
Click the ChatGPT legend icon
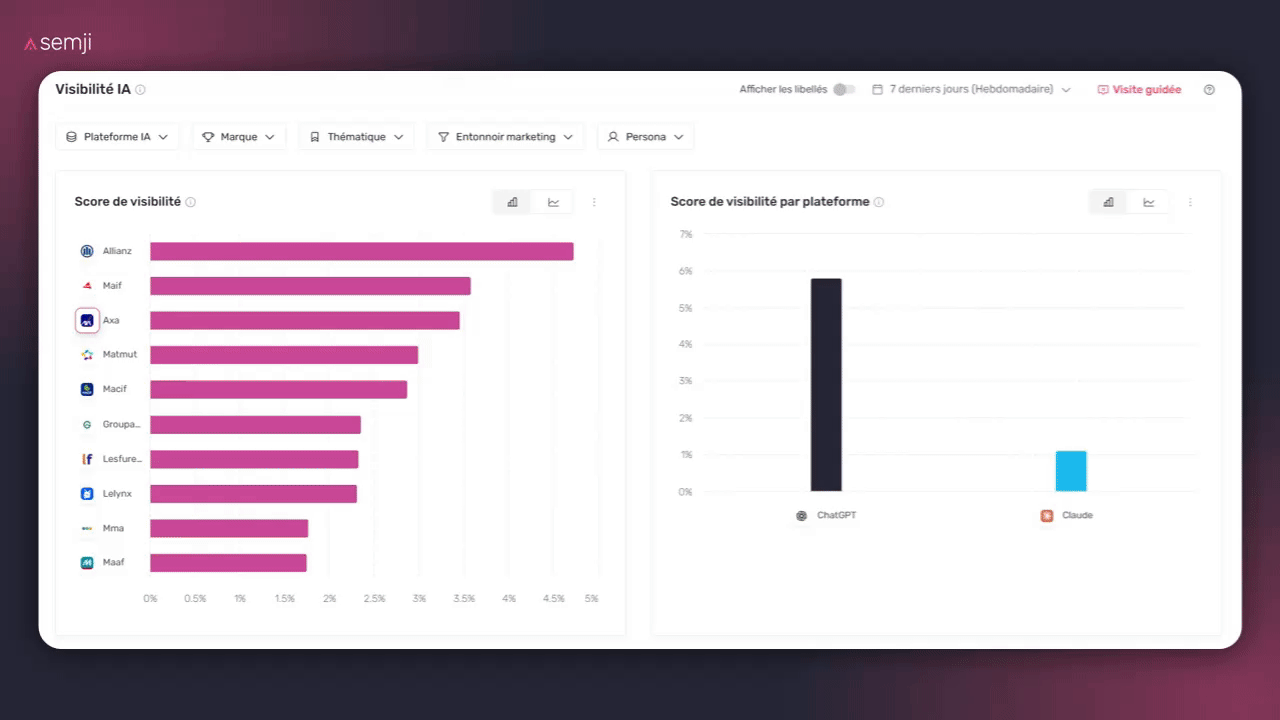pyautogui.click(x=801, y=516)
